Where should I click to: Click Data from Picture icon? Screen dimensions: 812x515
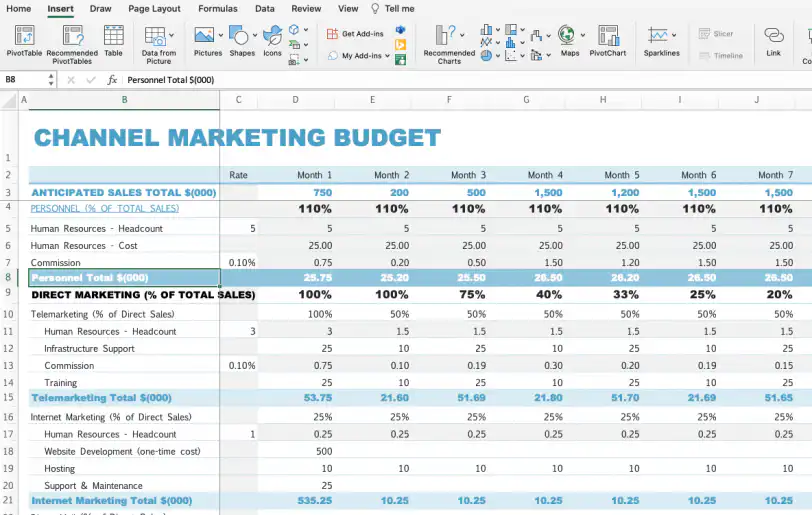click(x=155, y=36)
